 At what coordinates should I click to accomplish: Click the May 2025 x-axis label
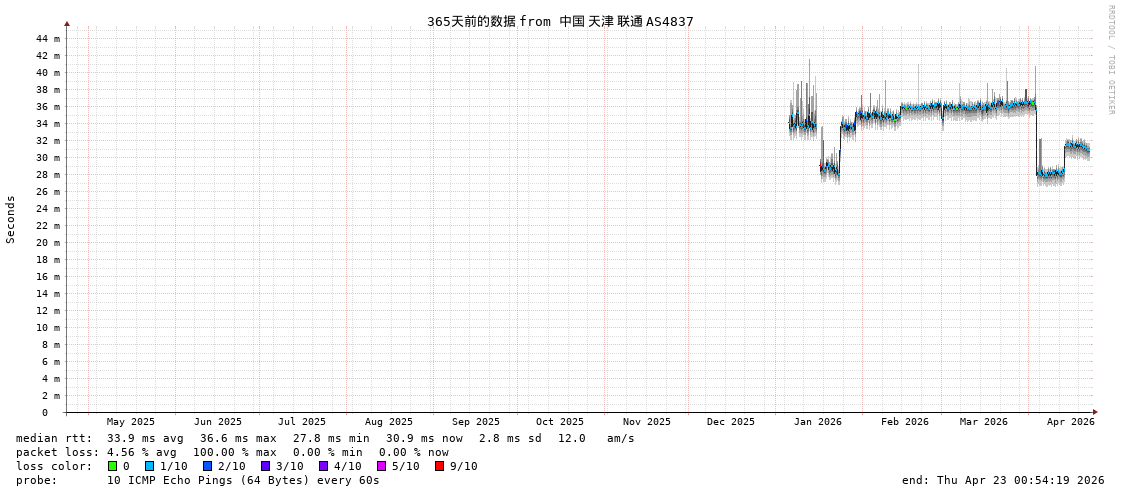tap(131, 422)
